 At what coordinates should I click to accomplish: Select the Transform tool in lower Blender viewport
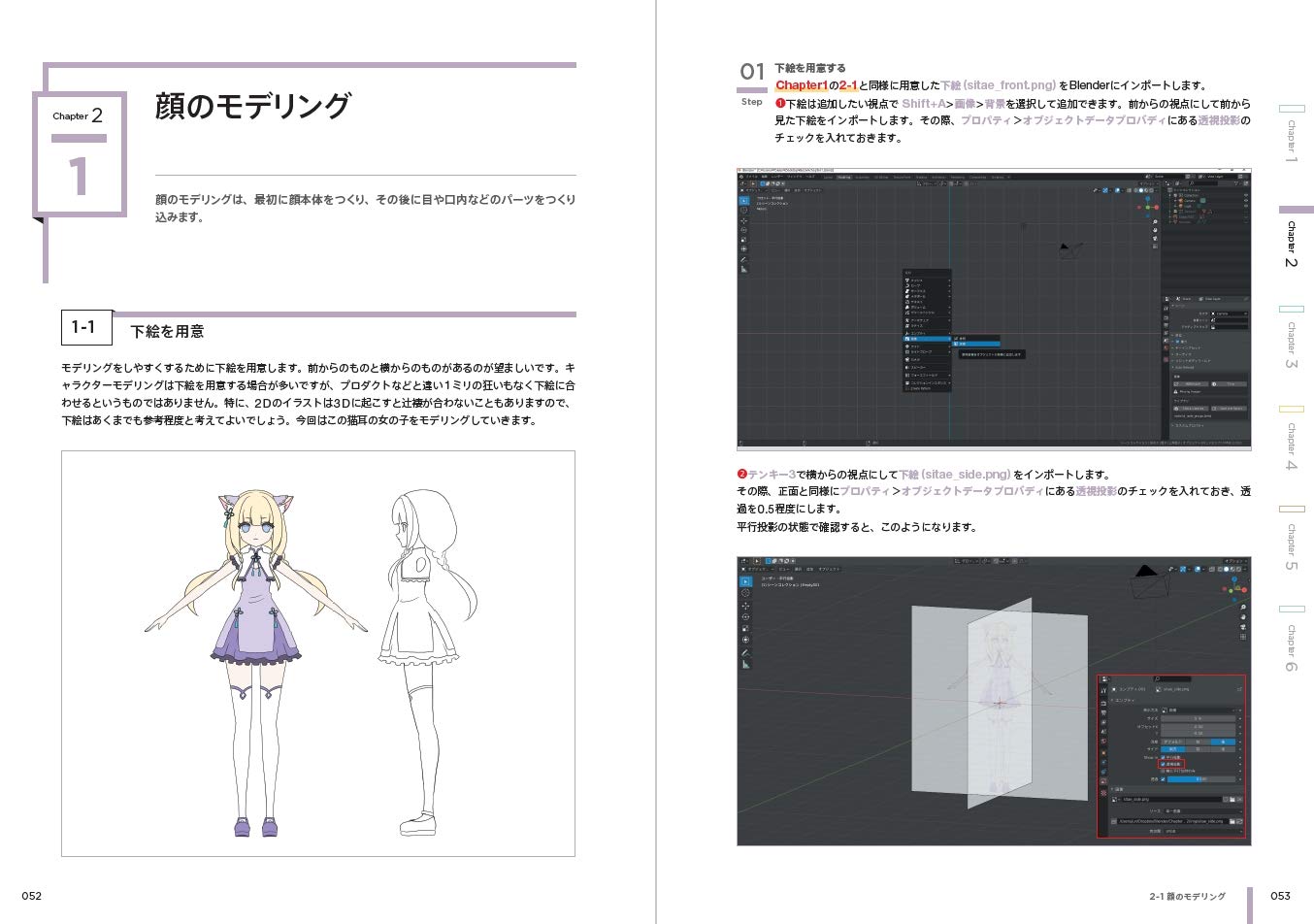click(x=745, y=640)
